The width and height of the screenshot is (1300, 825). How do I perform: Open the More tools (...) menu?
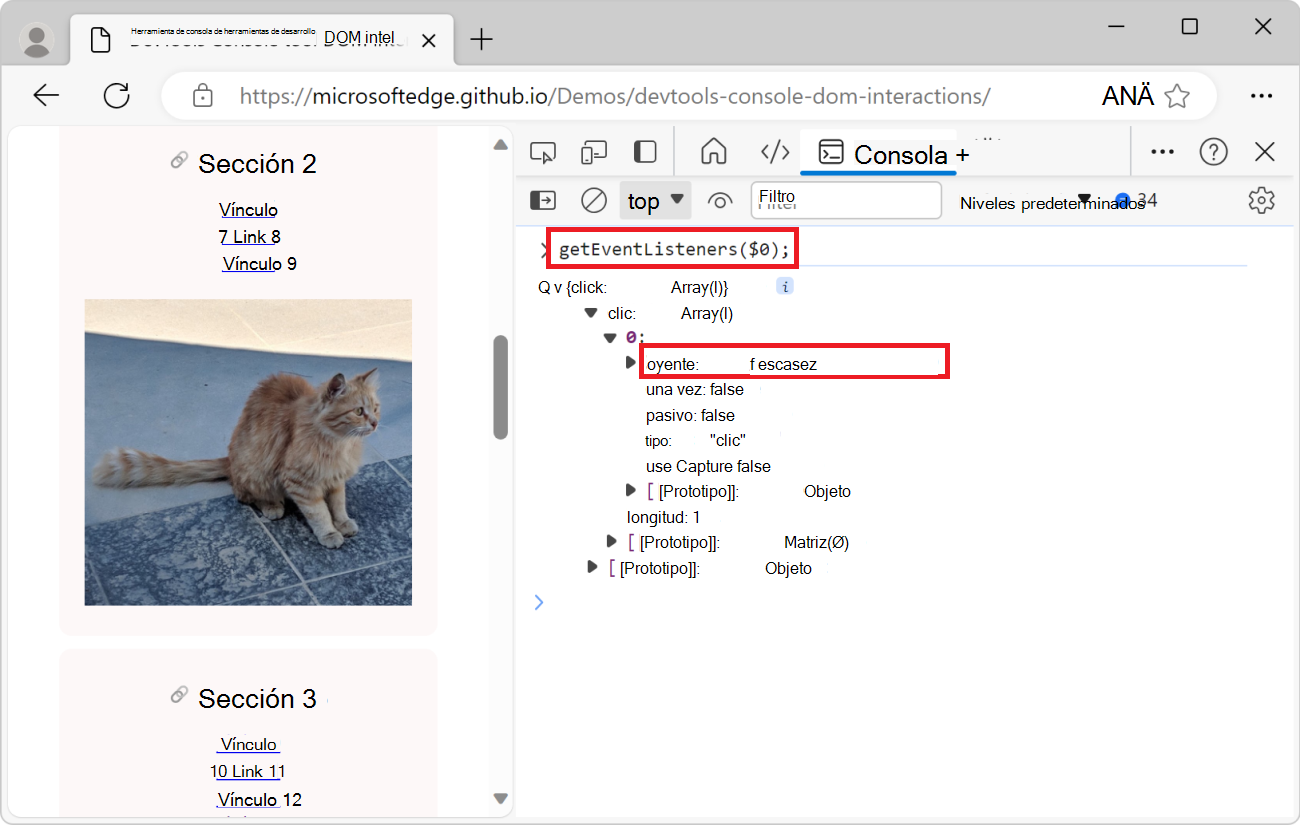pos(1162,151)
